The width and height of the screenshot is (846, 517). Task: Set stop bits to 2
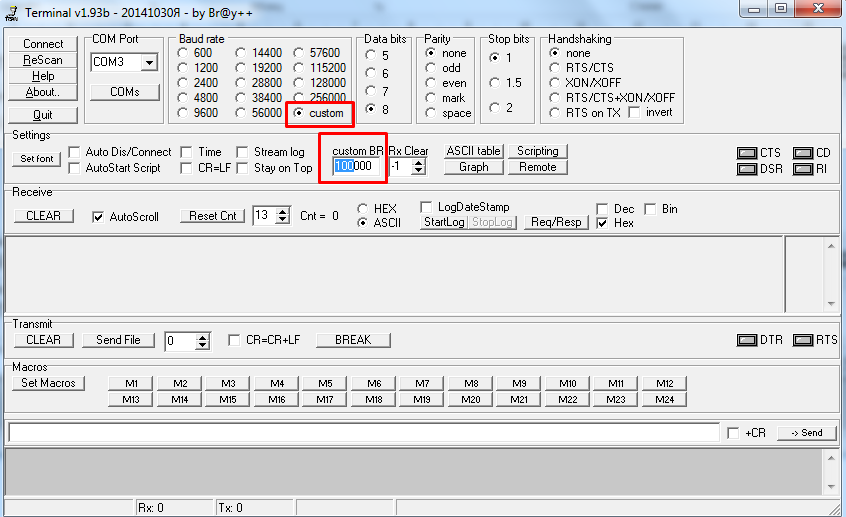(x=495, y=107)
